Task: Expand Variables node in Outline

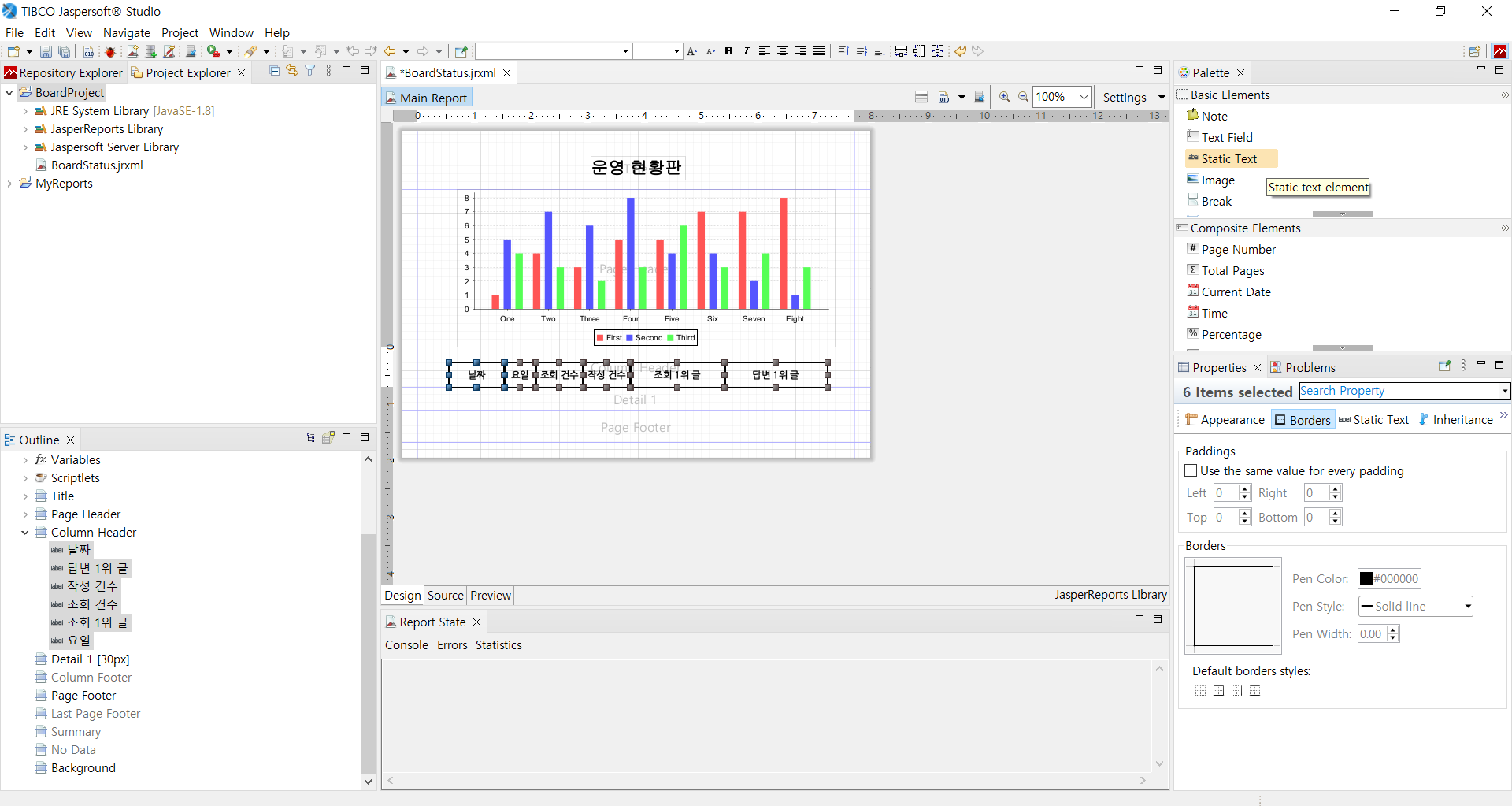Action: pos(25,460)
